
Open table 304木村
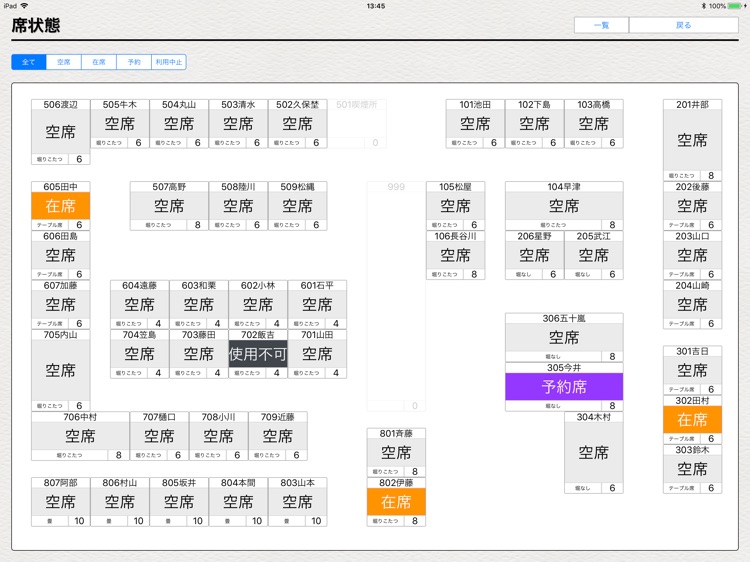[x=593, y=453]
